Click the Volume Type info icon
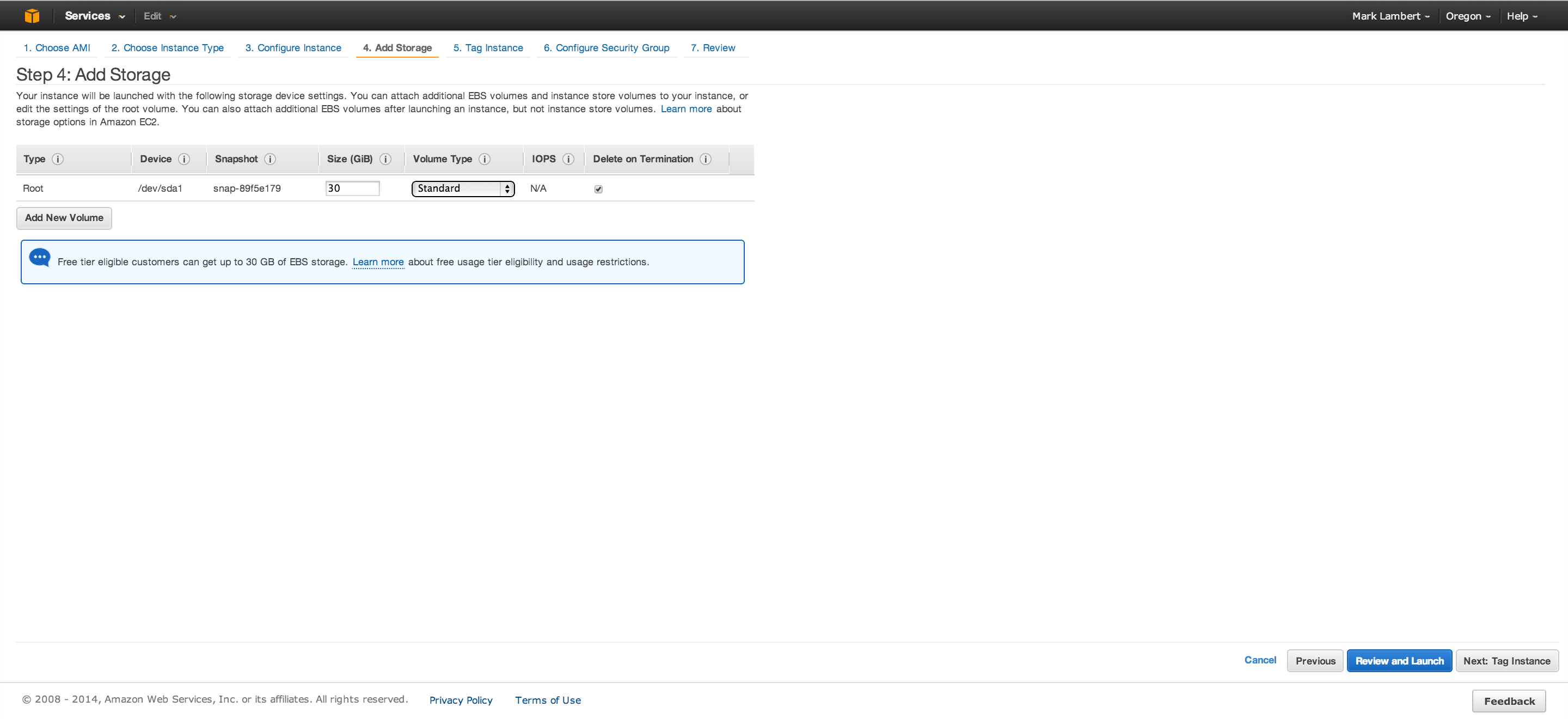Screen dimensions: 1568x719 pos(485,159)
